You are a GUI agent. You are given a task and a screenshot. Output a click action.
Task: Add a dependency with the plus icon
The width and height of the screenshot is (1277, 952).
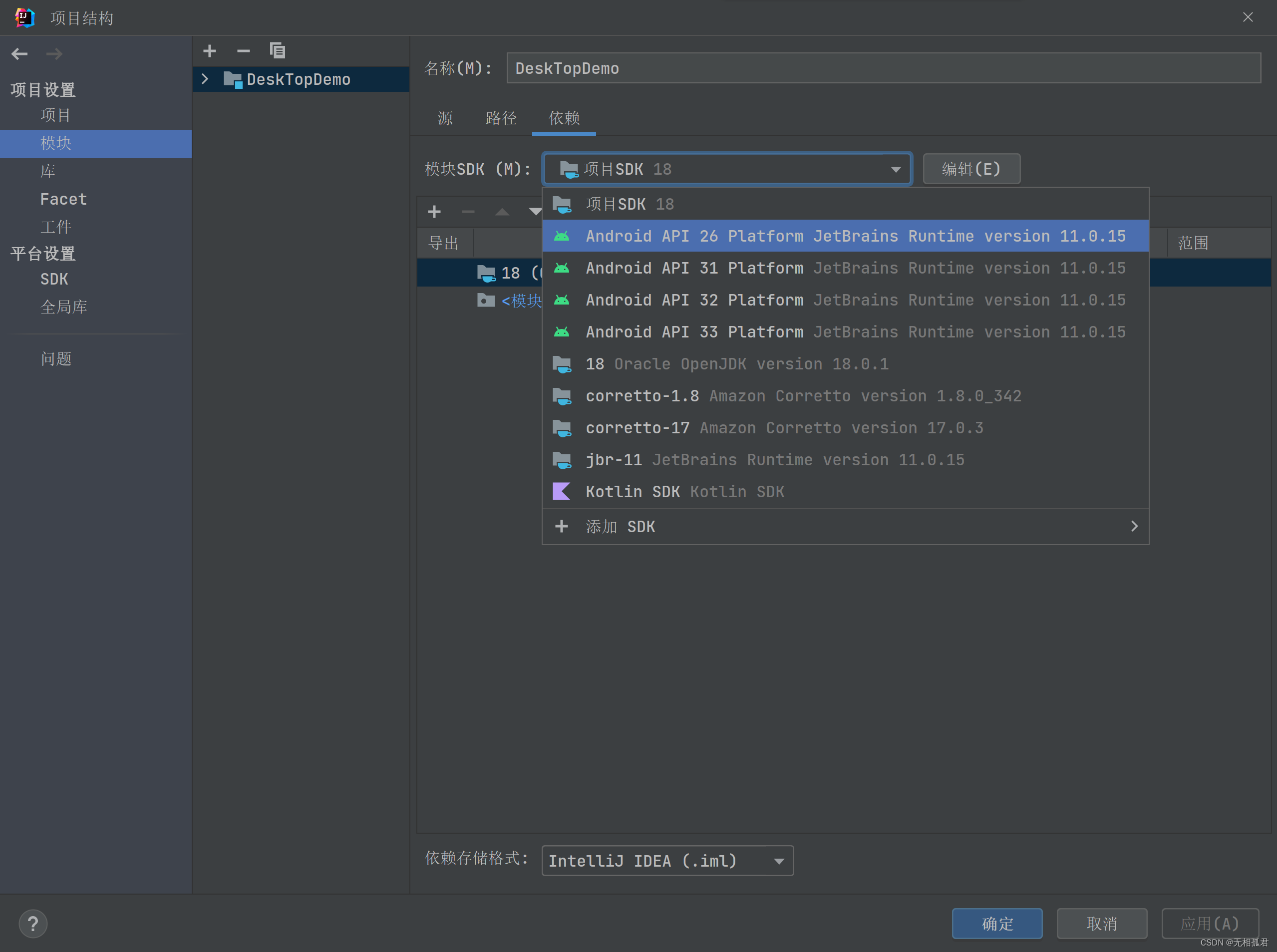(x=434, y=212)
